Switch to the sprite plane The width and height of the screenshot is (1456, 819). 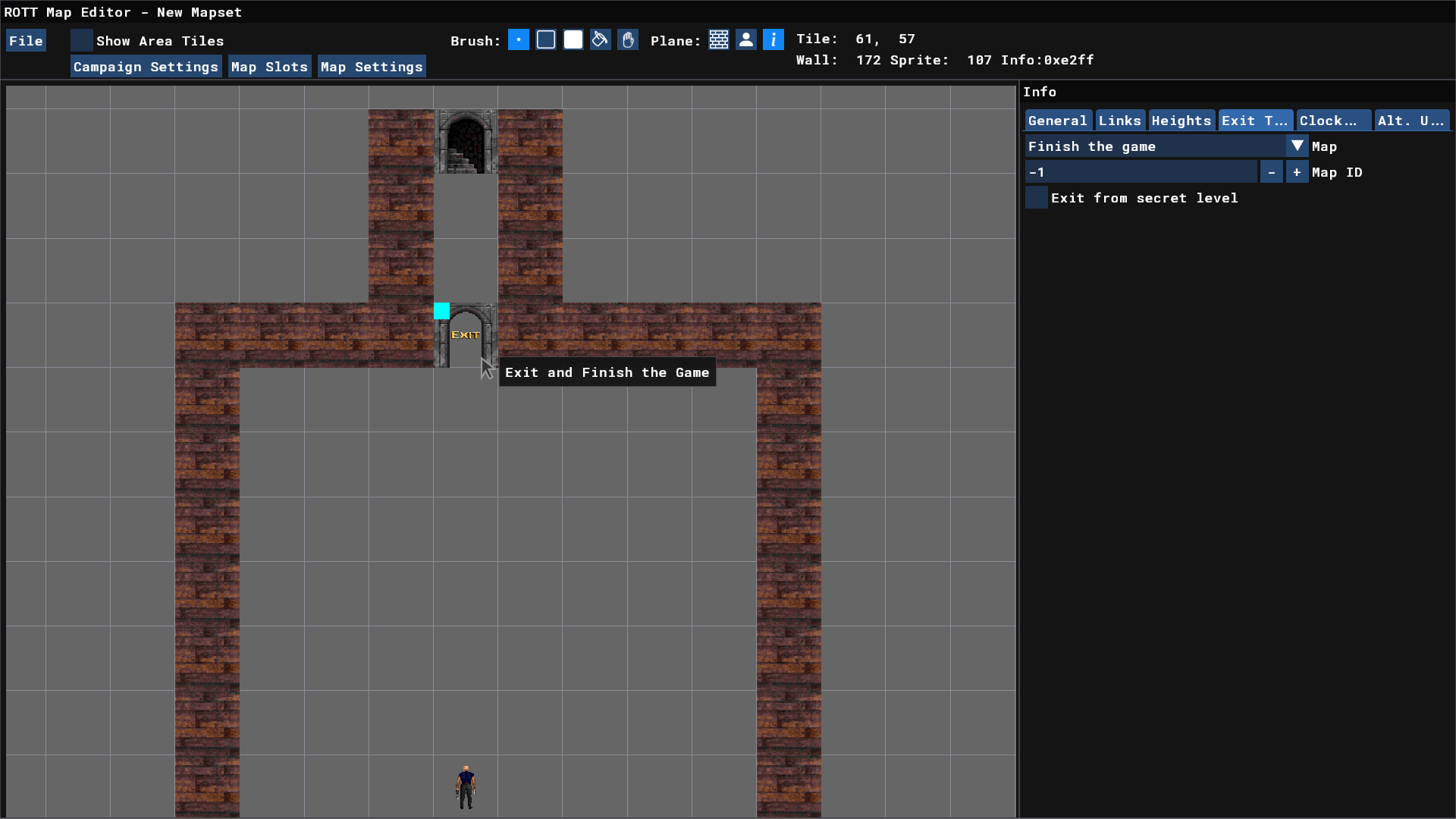pos(746,40)
